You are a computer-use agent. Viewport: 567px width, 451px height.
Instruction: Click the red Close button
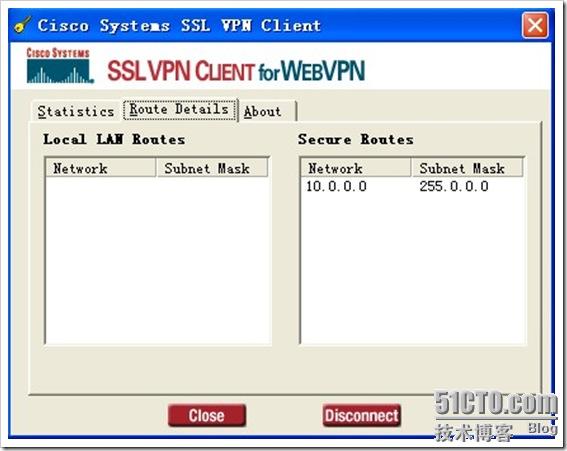coord(207,416)
